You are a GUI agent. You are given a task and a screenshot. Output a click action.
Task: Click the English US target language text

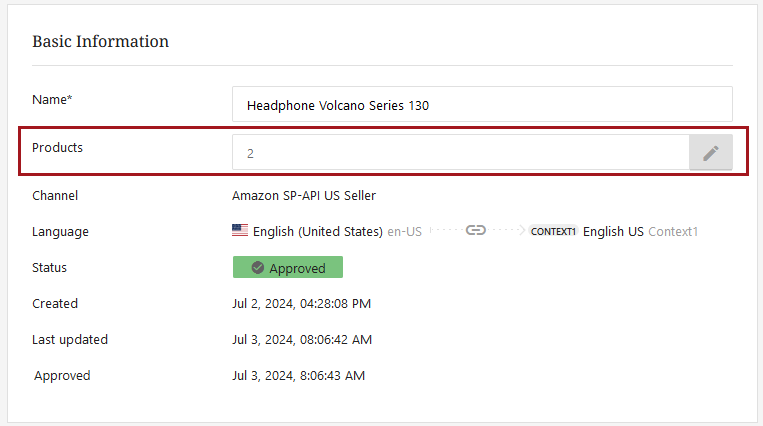[613, 231]
